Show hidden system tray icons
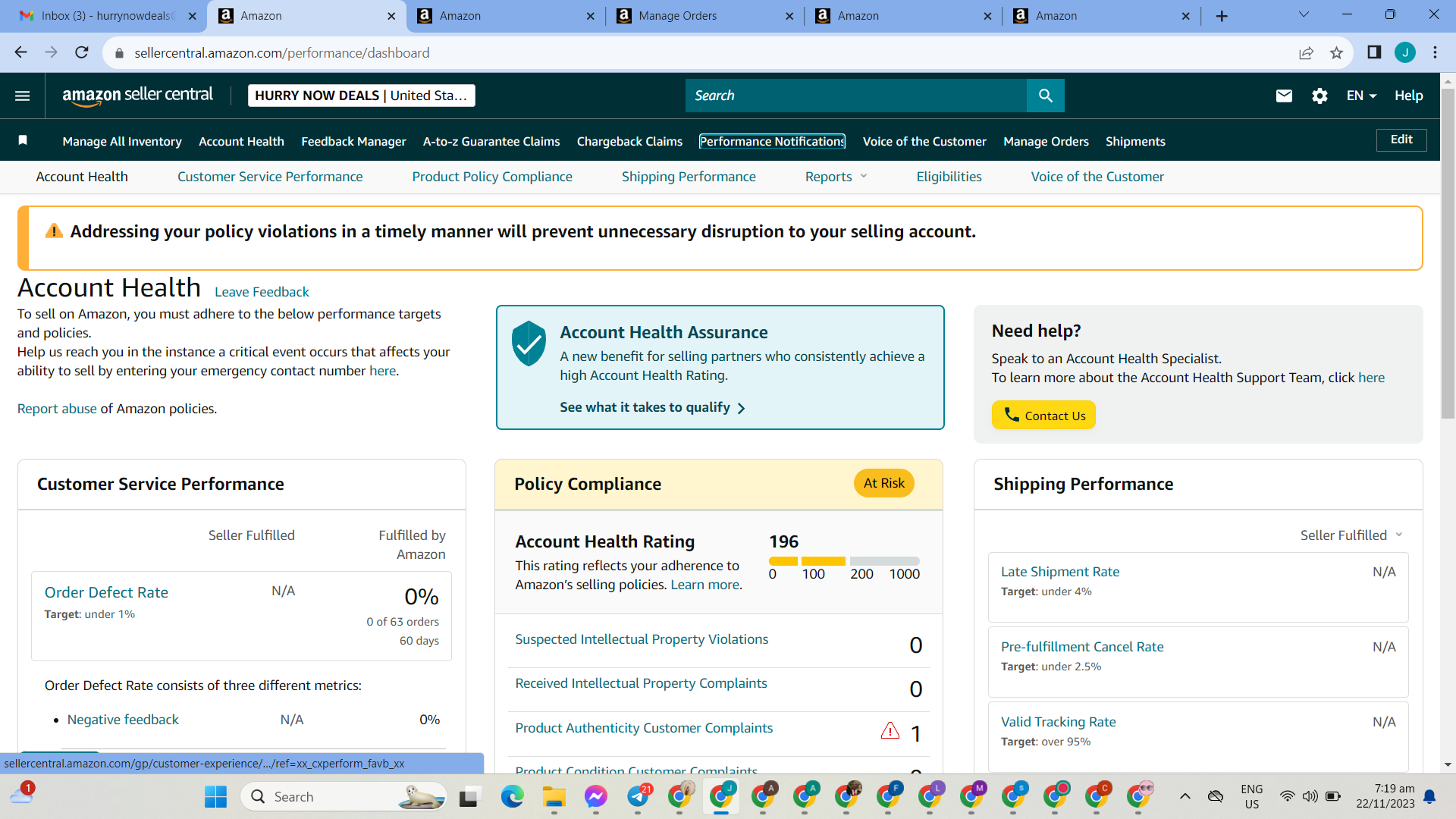This screenshot has width=1456, height=819. point(1185,796)
